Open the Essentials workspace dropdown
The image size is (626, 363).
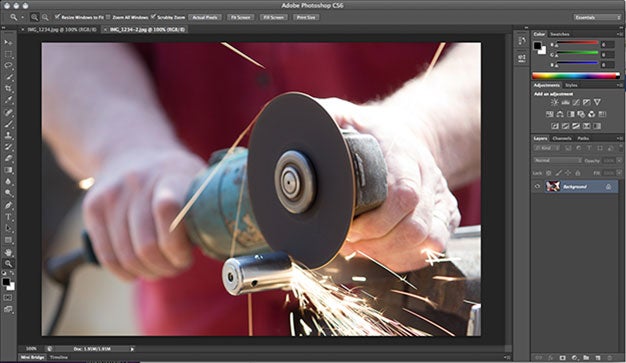(x=597, y=17)
